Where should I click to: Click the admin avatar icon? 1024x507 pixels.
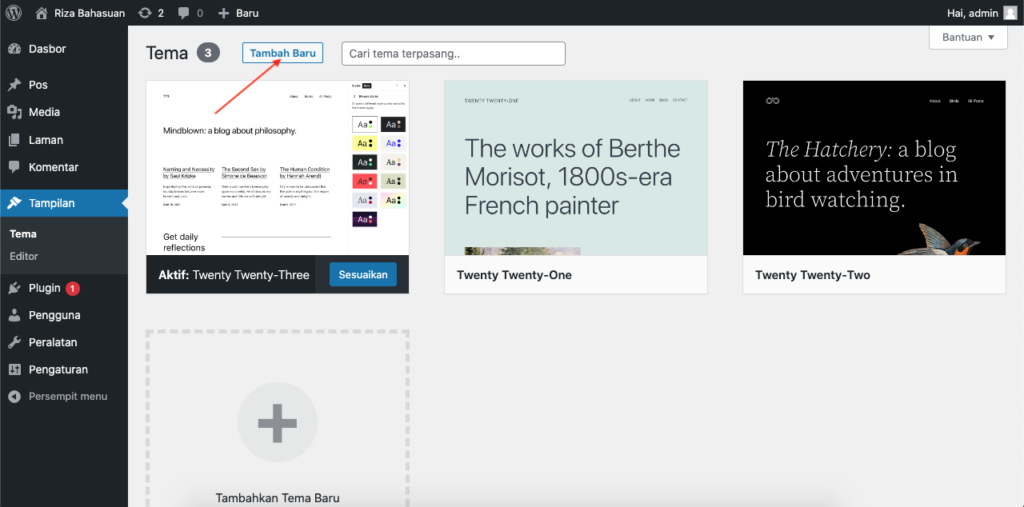pyautogui.click(x=1010, y=12)
